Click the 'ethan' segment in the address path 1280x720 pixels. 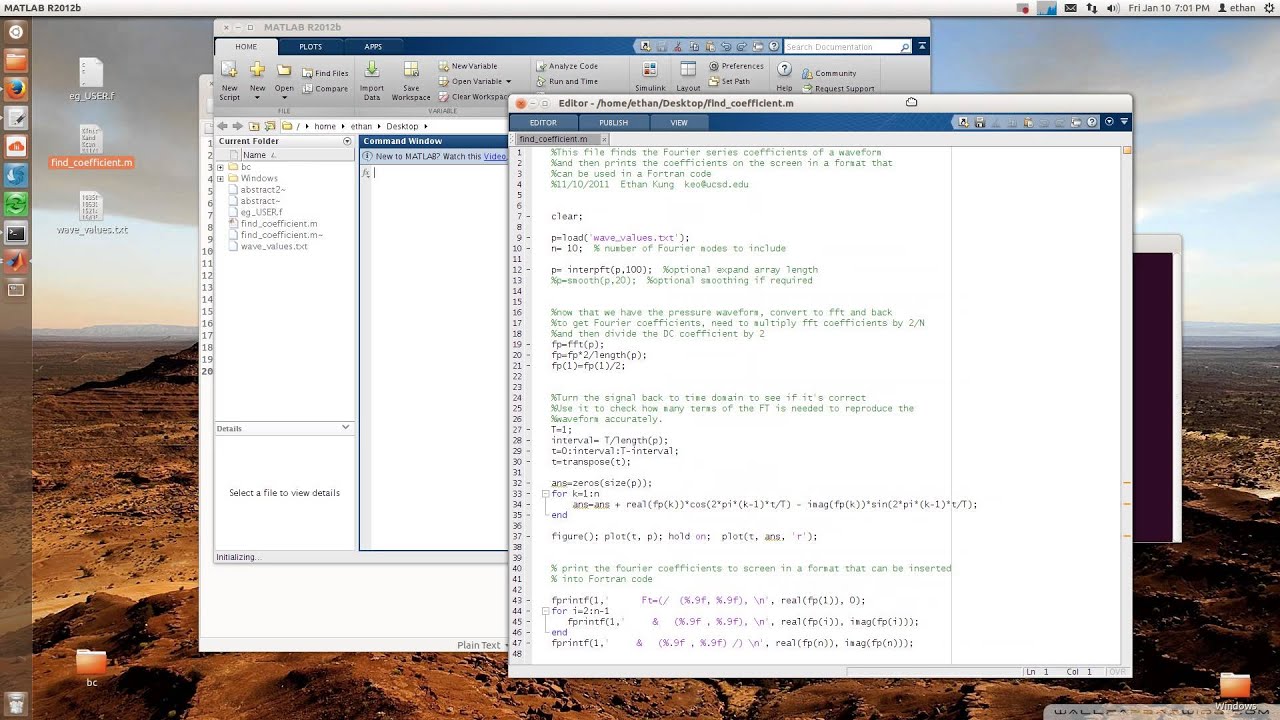tap(361, 126)
